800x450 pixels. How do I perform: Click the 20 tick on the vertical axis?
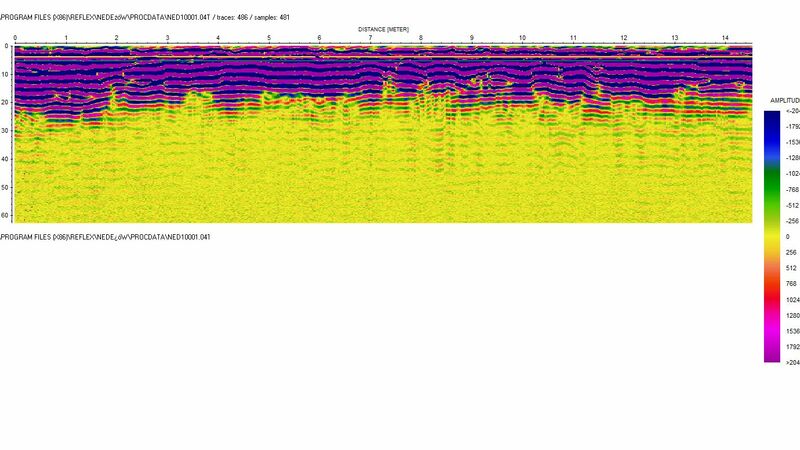pyautogui.click(x=5, y=102)
